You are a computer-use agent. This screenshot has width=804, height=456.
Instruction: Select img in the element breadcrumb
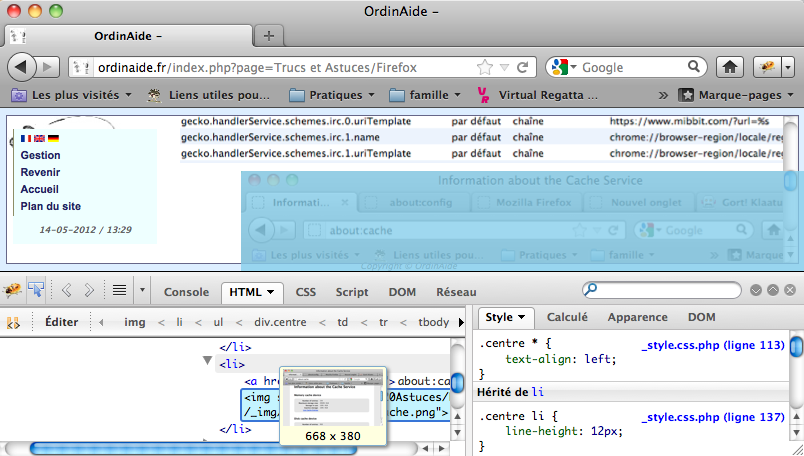pos(134,322)
